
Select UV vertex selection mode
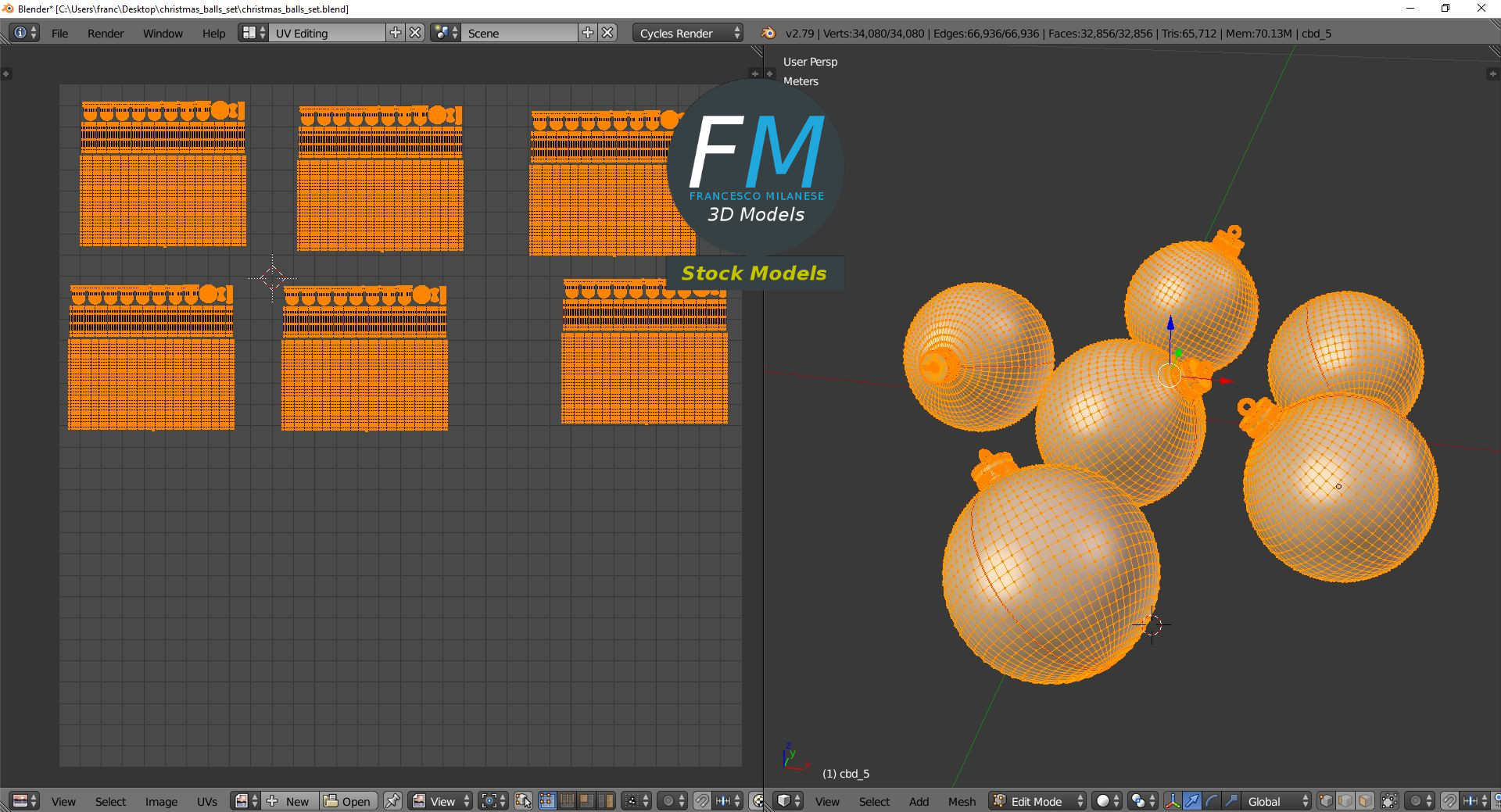pyautogui.click(x=547, y=801)
